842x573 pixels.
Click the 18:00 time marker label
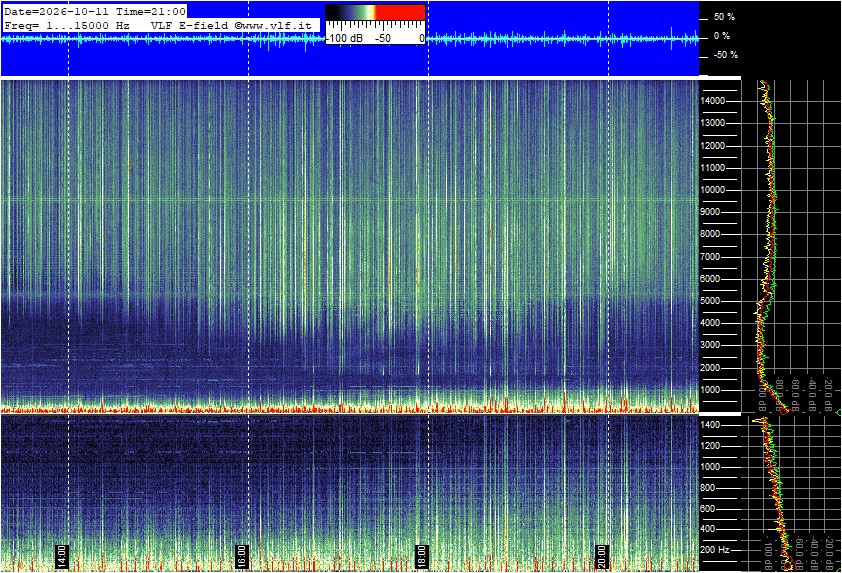click(x=422, y=556)
